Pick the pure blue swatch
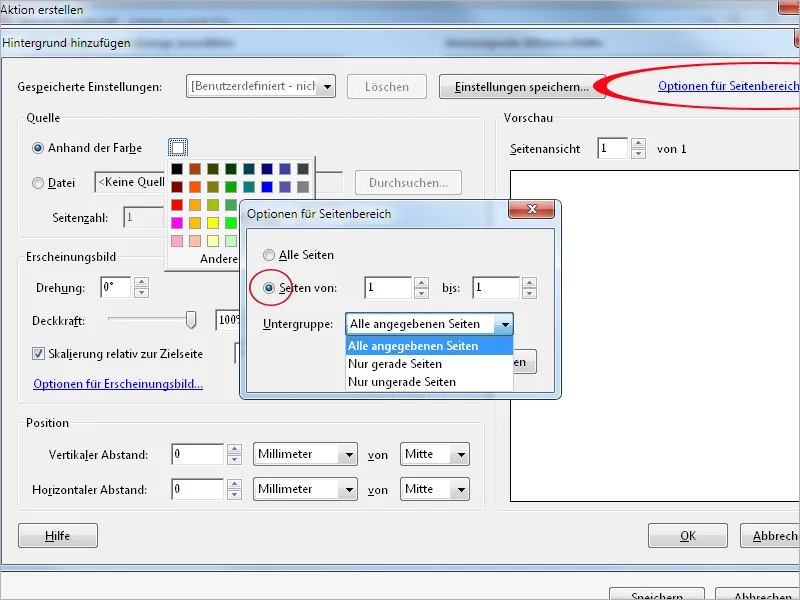 267,187
